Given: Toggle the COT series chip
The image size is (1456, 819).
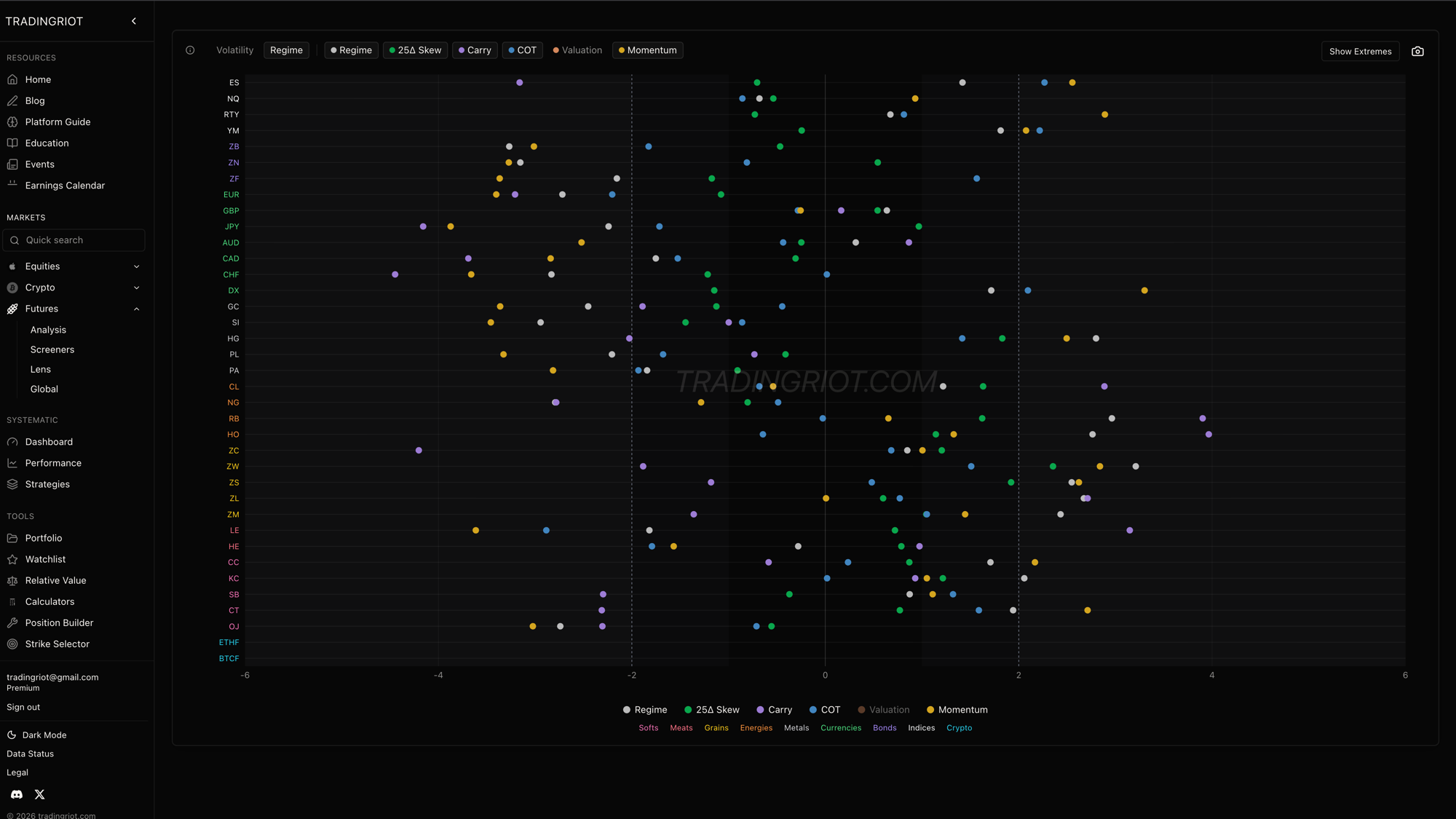Looking at the screenshot, I should pos(522,50).
